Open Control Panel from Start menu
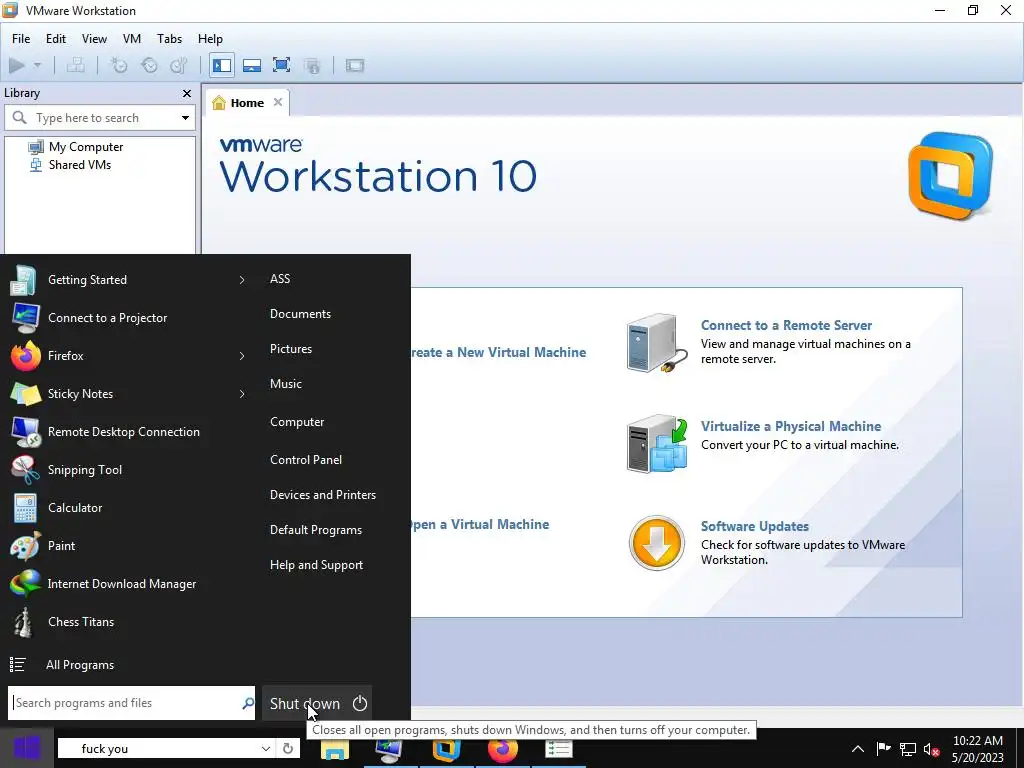 [x=306, y=460]
